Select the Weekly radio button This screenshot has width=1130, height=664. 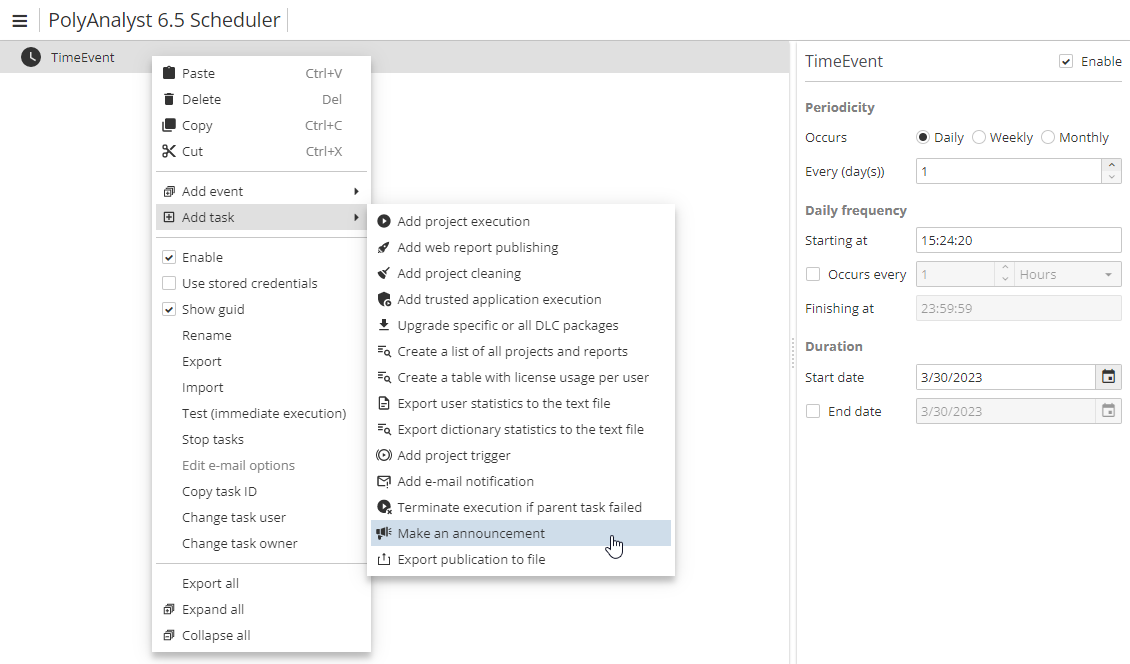coord(979,137)
